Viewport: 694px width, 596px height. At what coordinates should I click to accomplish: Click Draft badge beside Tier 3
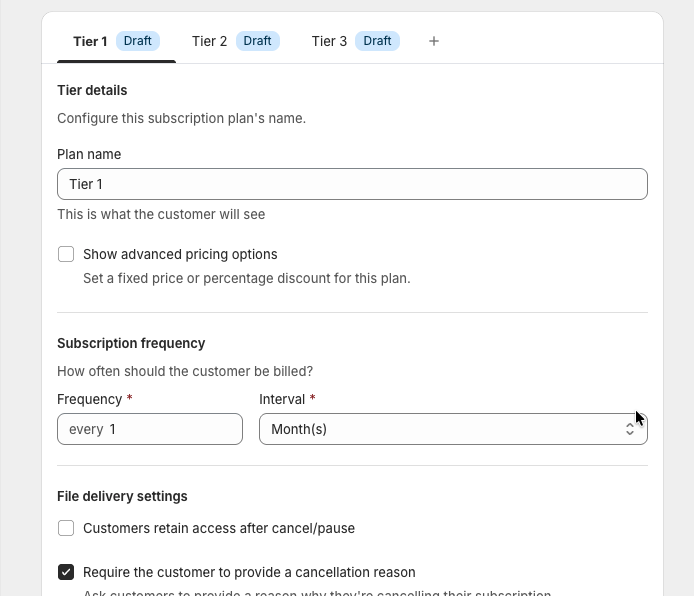coord(378,41)
